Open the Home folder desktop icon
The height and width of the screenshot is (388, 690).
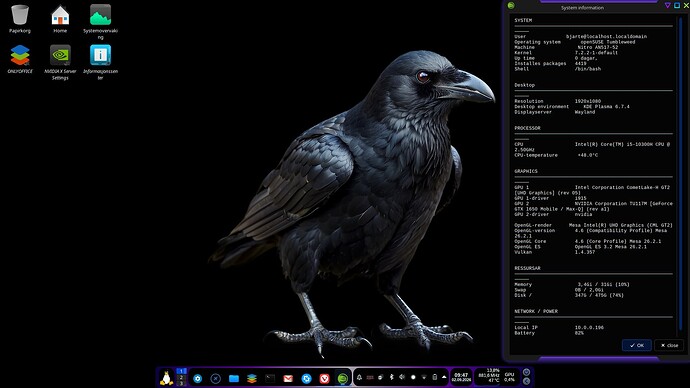[60, 19]
